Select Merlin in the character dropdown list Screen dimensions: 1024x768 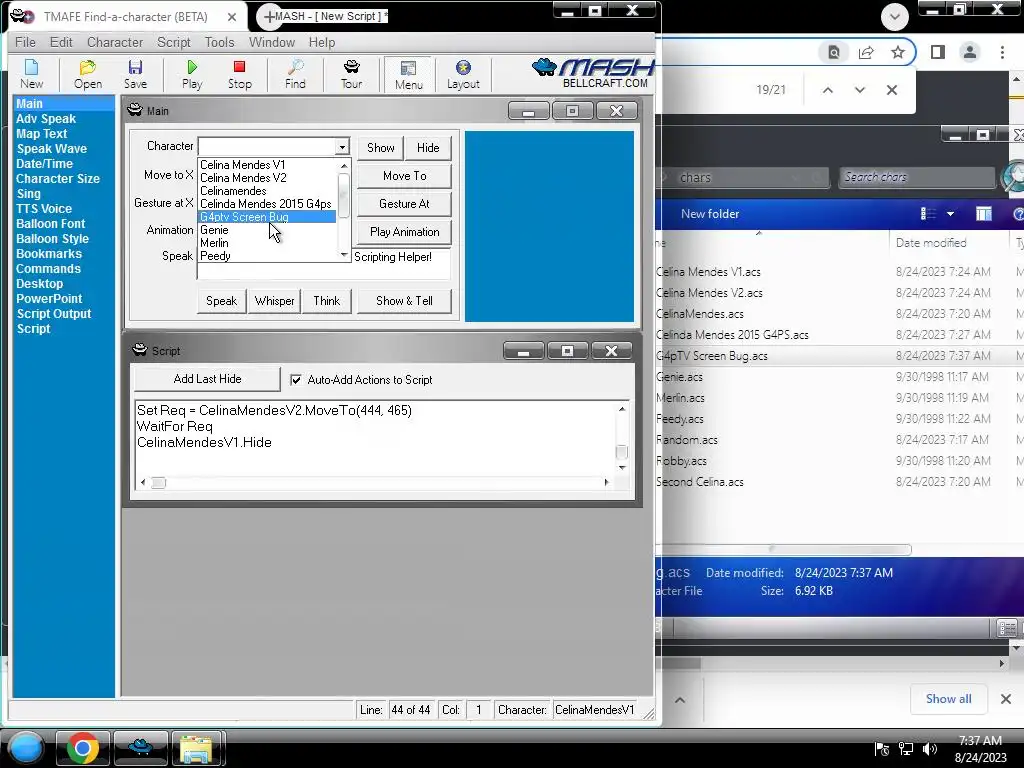267,243
